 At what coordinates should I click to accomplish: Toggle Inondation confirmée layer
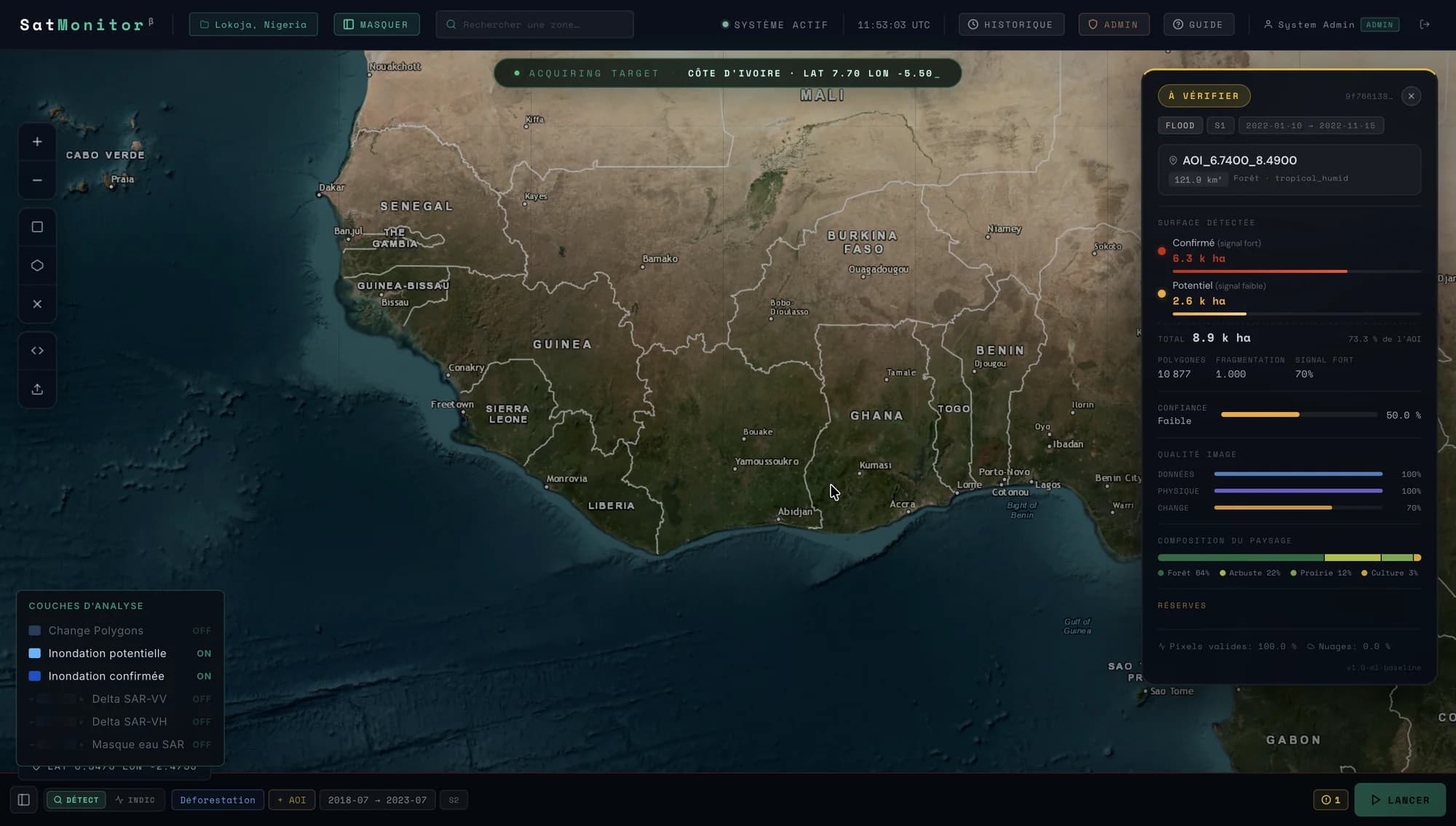[120, 676]
